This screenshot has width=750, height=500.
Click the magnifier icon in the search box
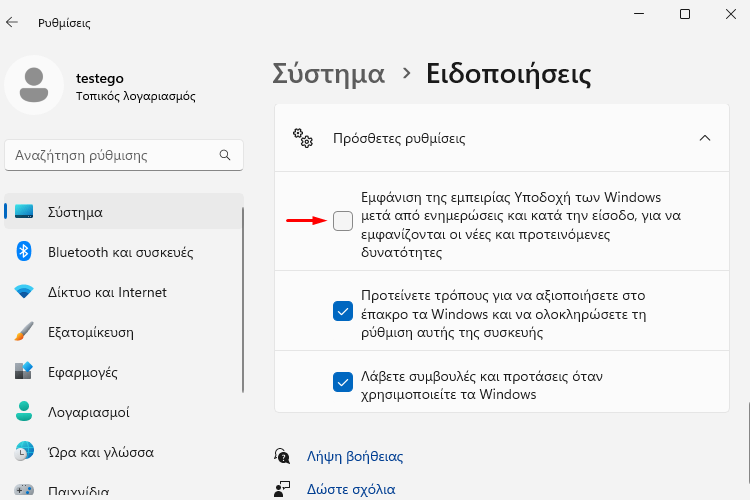tap(225, 155)
